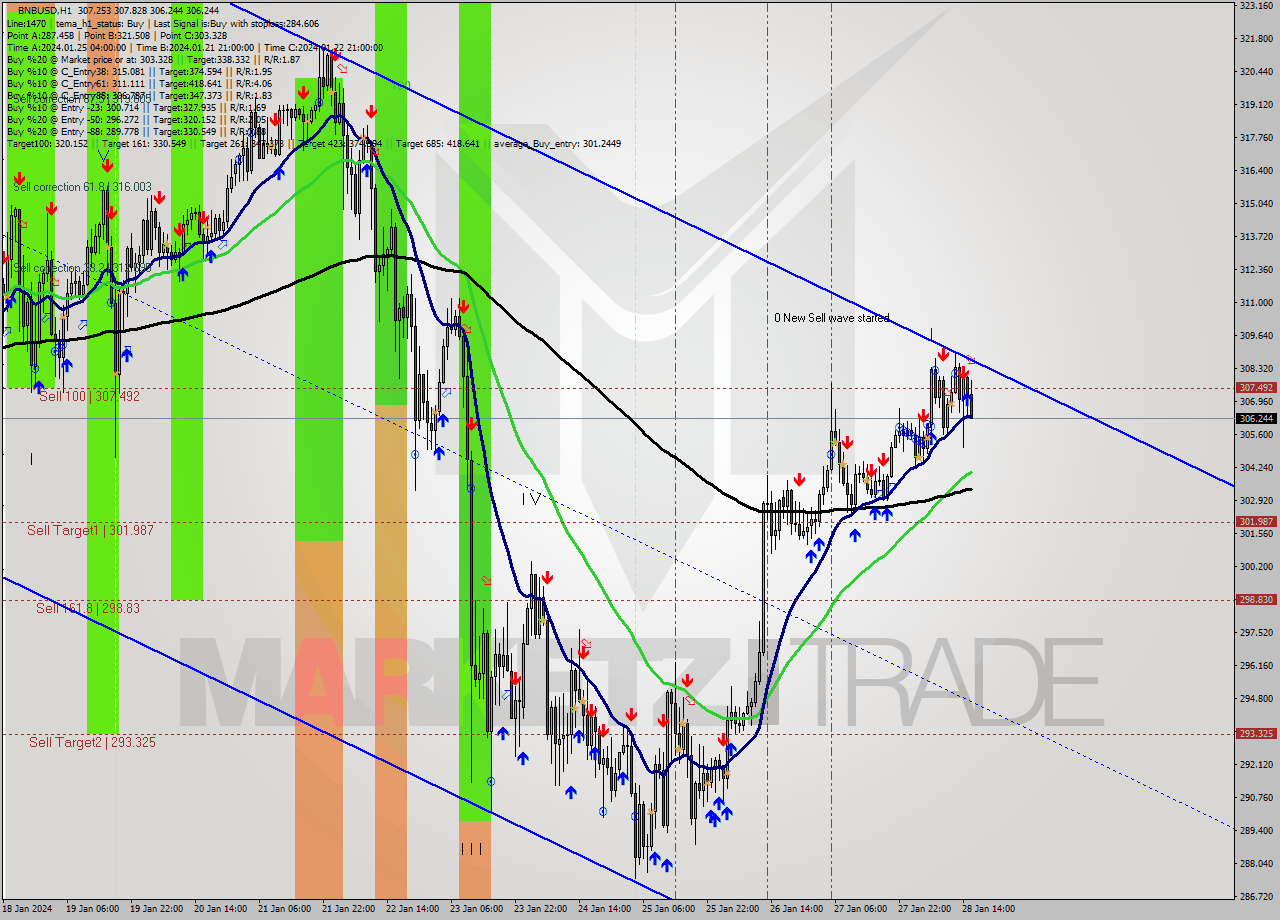The image size is (1280, 920).
Task: Click the 311.000 price axis value
Action: click(1256, 303)
